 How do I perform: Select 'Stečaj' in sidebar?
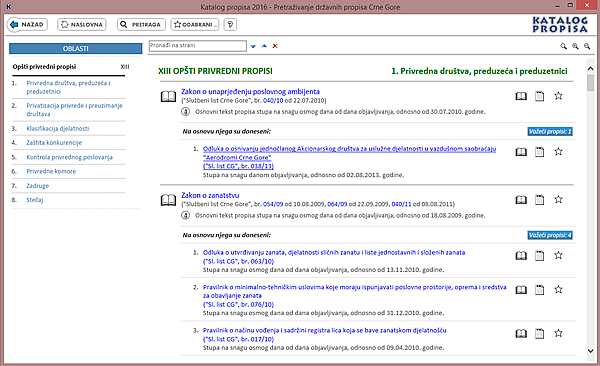point(34,200)
